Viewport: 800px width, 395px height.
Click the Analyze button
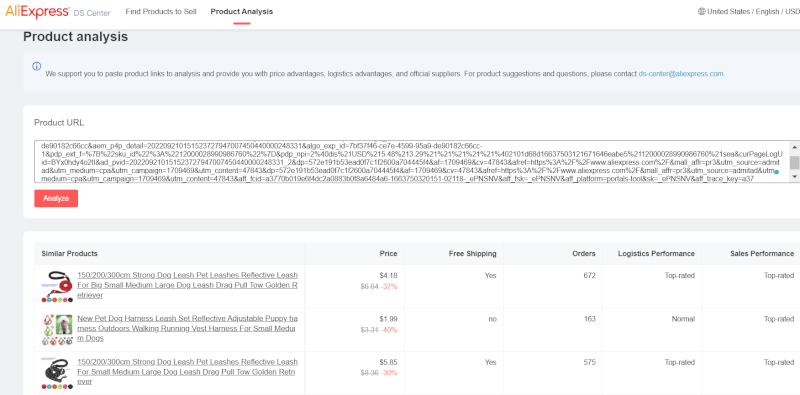[x=56, y=199]
